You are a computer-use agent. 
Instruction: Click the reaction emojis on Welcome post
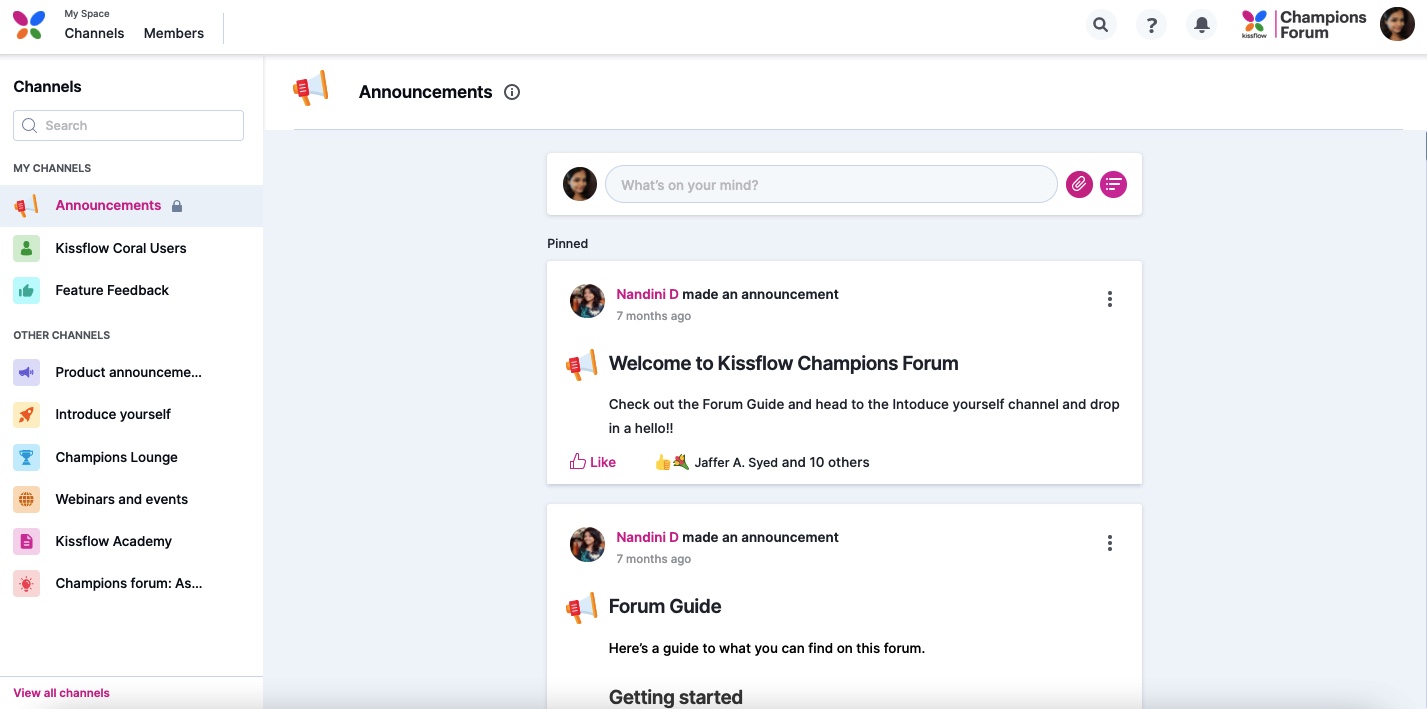pos(672,462)
